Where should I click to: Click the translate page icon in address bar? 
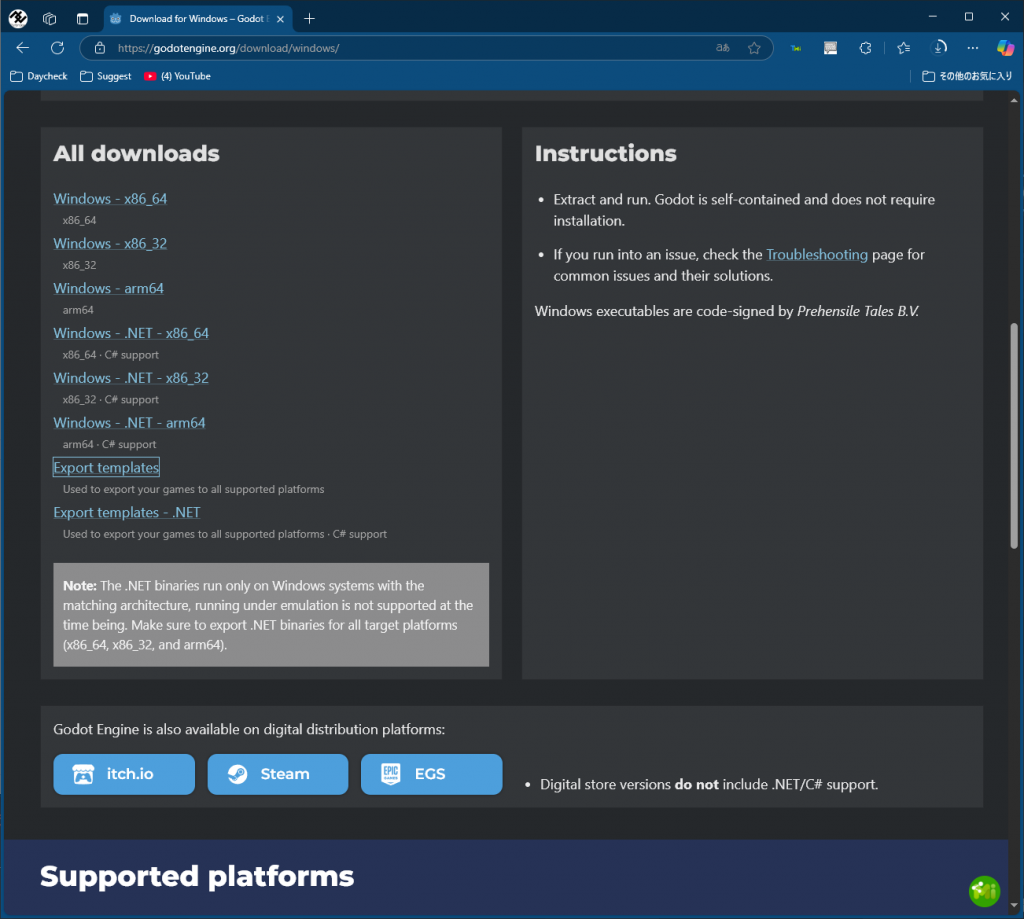tap(722, 48)
